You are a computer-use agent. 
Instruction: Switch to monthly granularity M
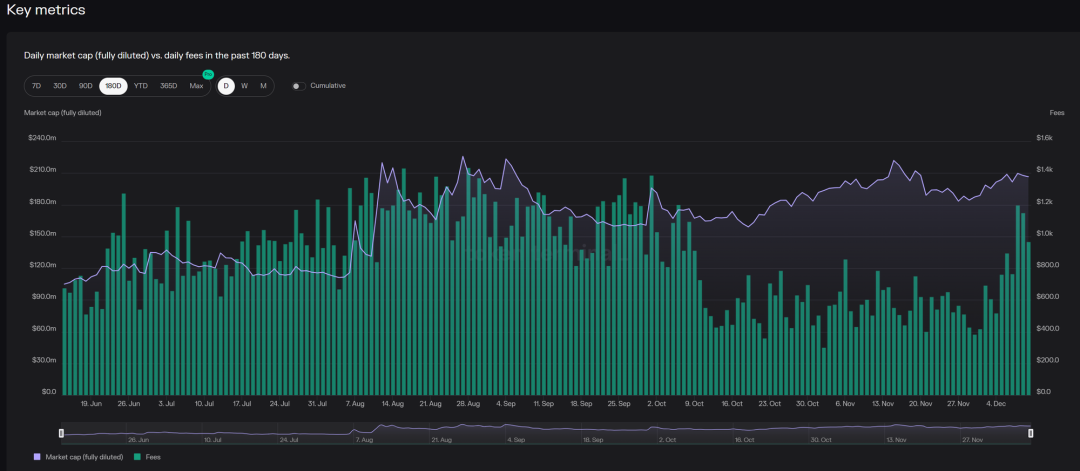(263, 86)
